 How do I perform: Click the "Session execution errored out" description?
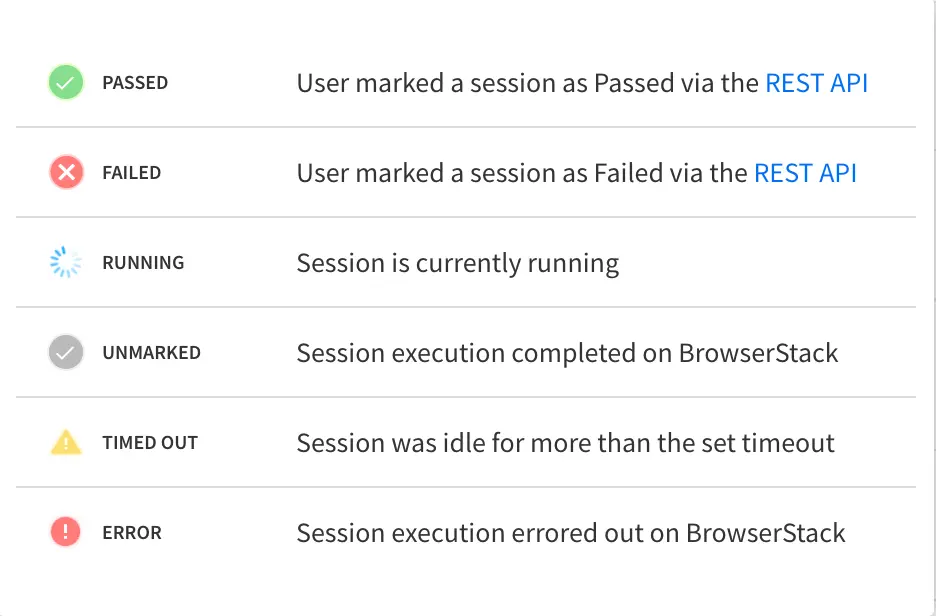[x=570, y=533]
